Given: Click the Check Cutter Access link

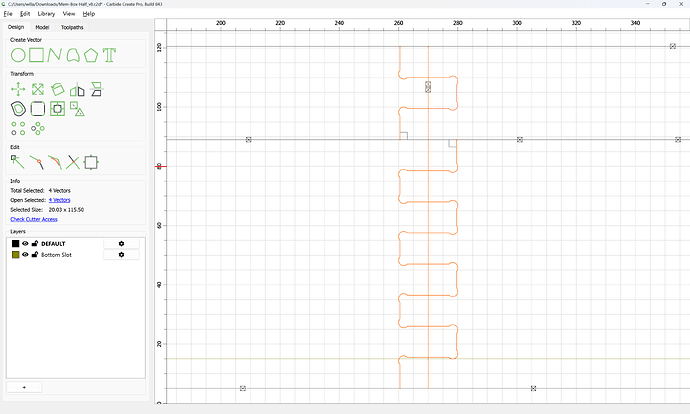Looking at the screenshot, I should [x=34, y=219].
